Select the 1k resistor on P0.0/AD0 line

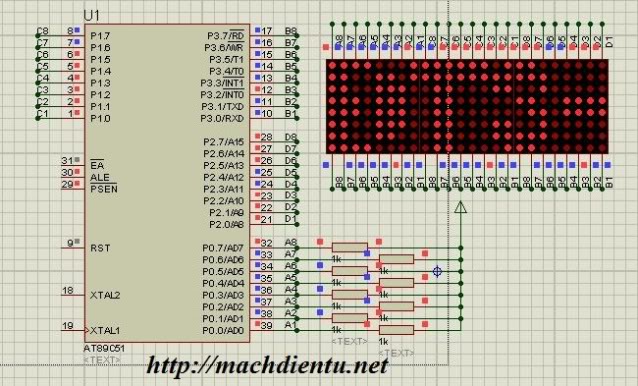click(x=396, y=330)
